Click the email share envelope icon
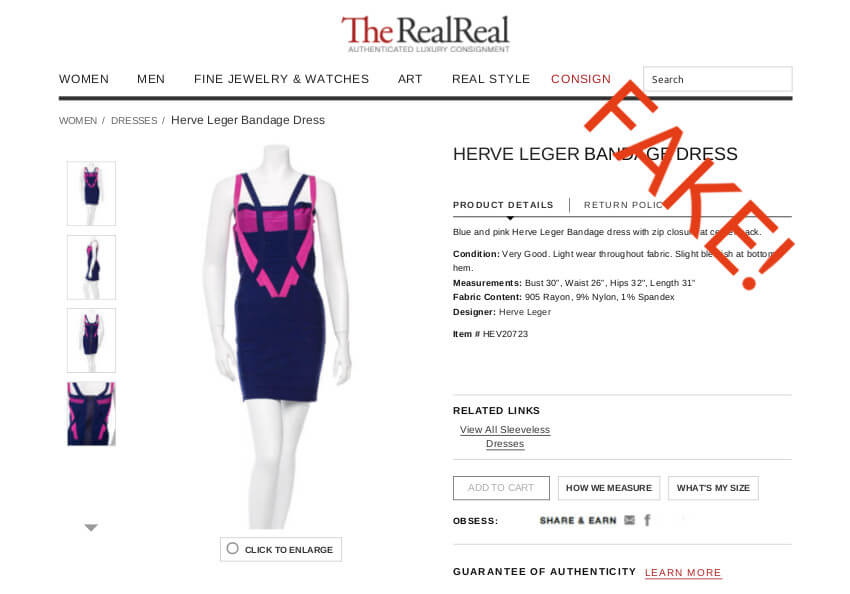The image size is (850, 594). point(629,520)
